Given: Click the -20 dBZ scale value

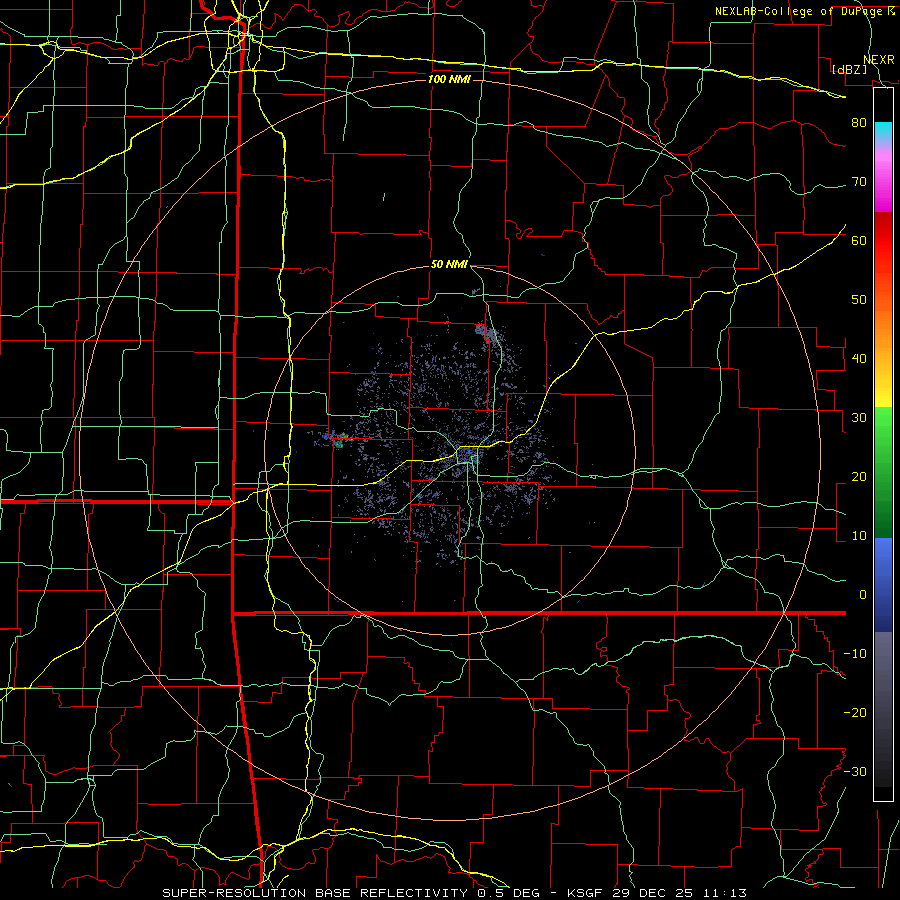Looking at the screenshot, I should pos(855,712).
